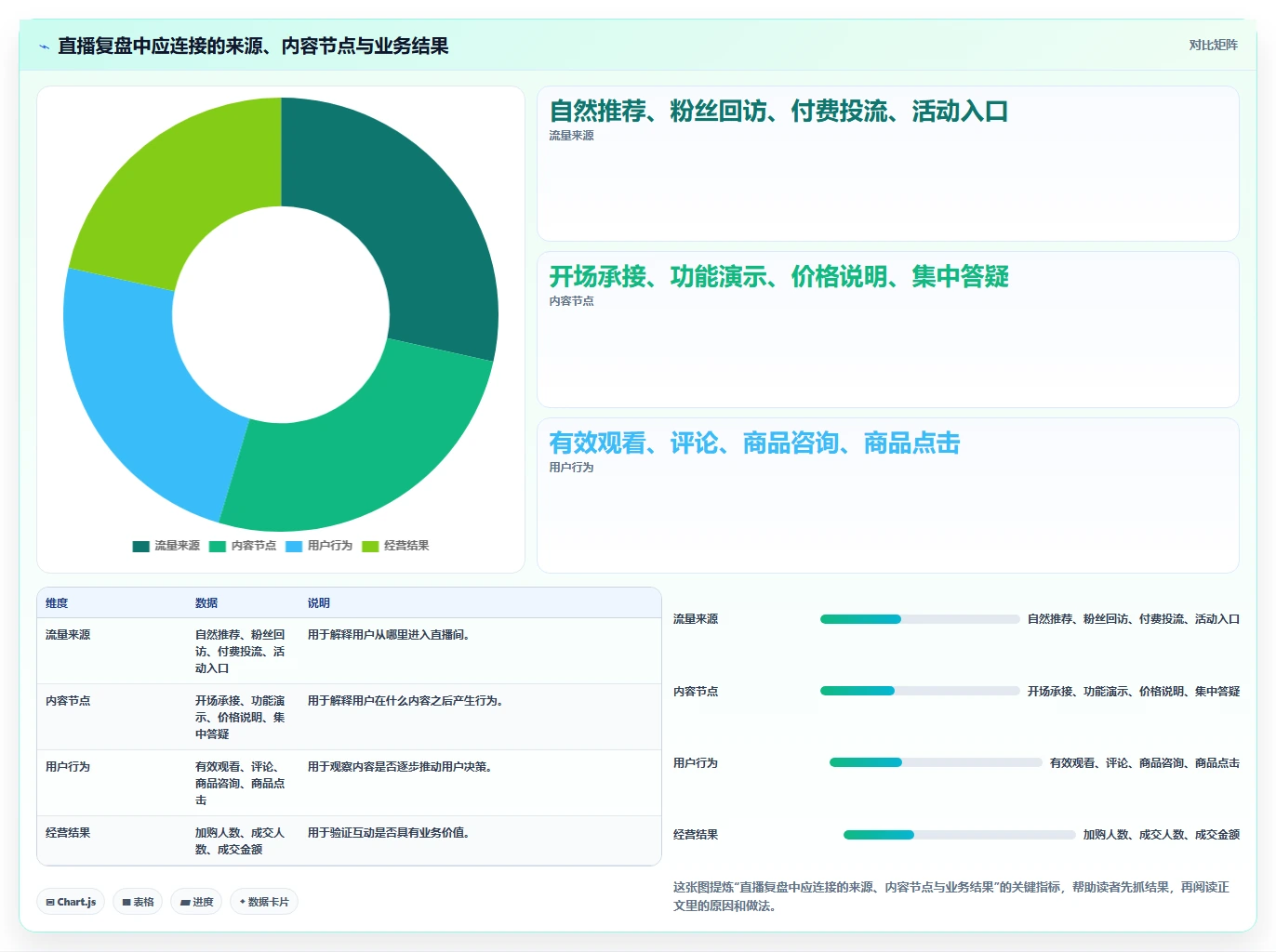
Task: Click cell 用于验证互动是否具有业务价值。
Action: point(391,833)
